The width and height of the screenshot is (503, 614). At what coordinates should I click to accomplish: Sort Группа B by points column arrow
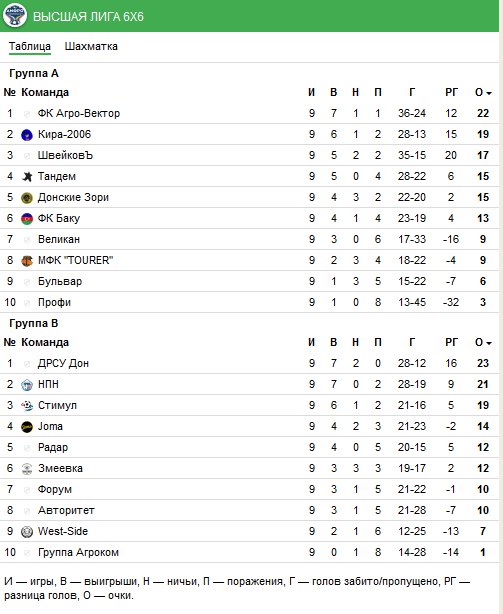coord(488,343)
